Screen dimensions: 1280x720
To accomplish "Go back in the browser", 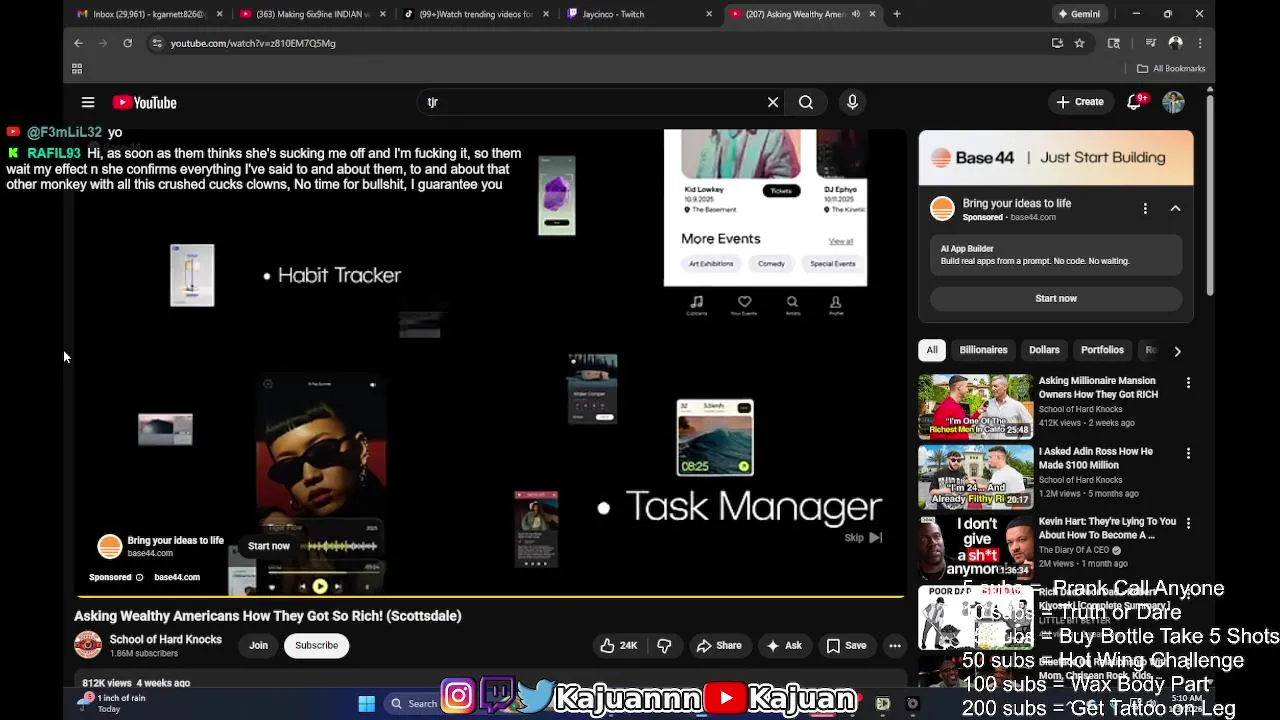I will click(x=78, y=43).
